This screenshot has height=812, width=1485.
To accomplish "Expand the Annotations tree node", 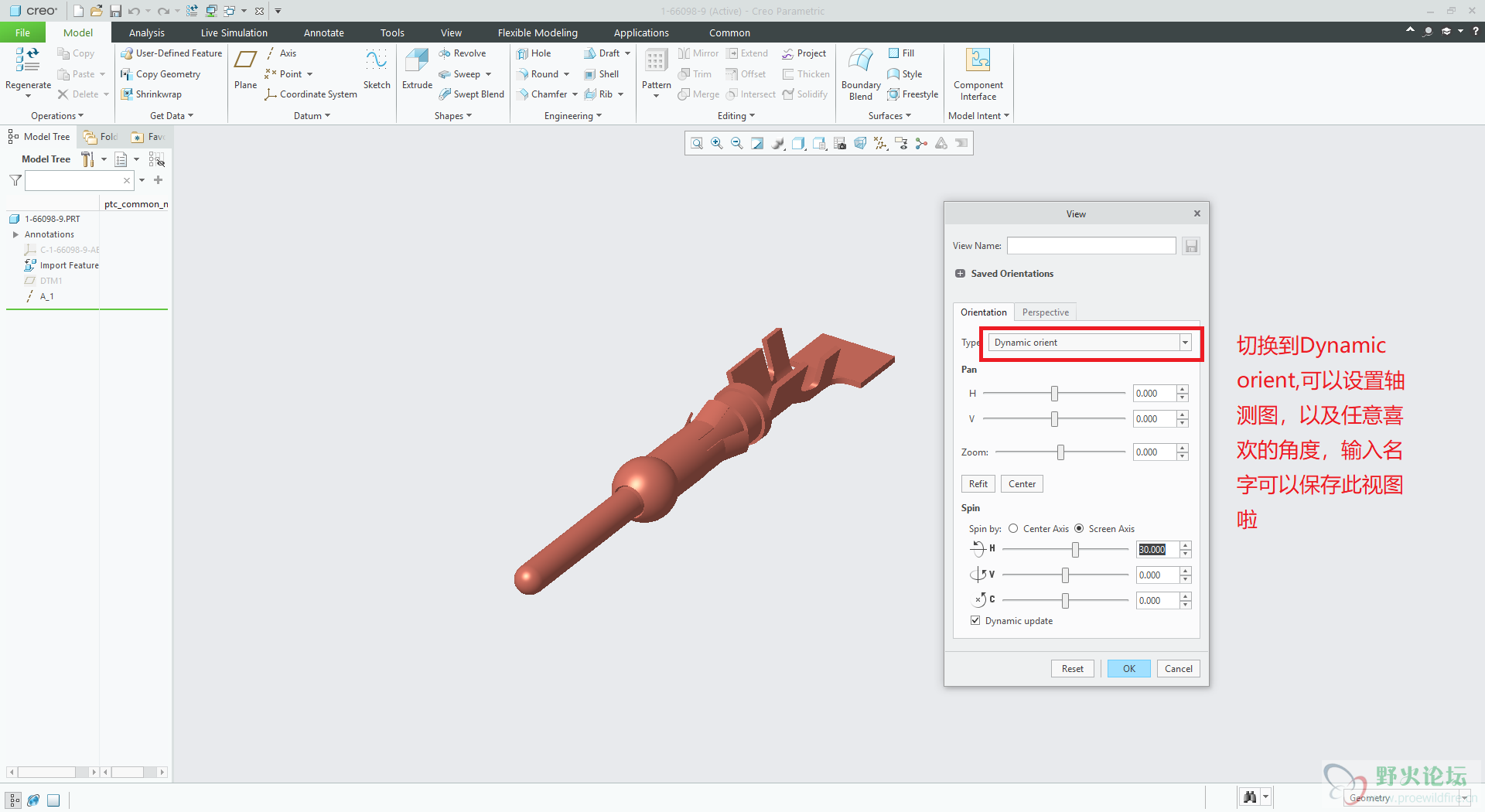I will point(15,234).
